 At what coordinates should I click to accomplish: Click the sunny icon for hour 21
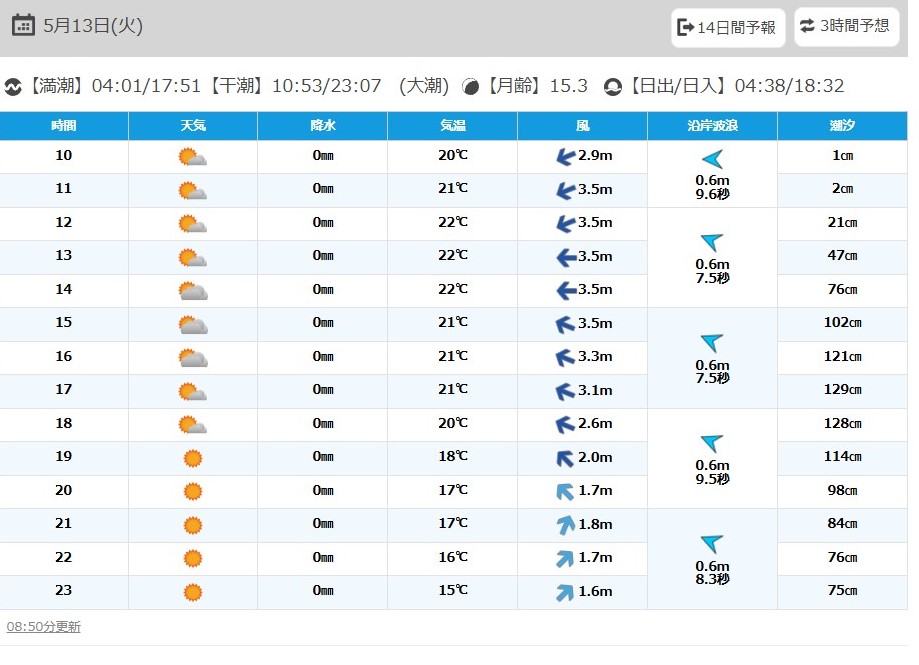[193, 525]
